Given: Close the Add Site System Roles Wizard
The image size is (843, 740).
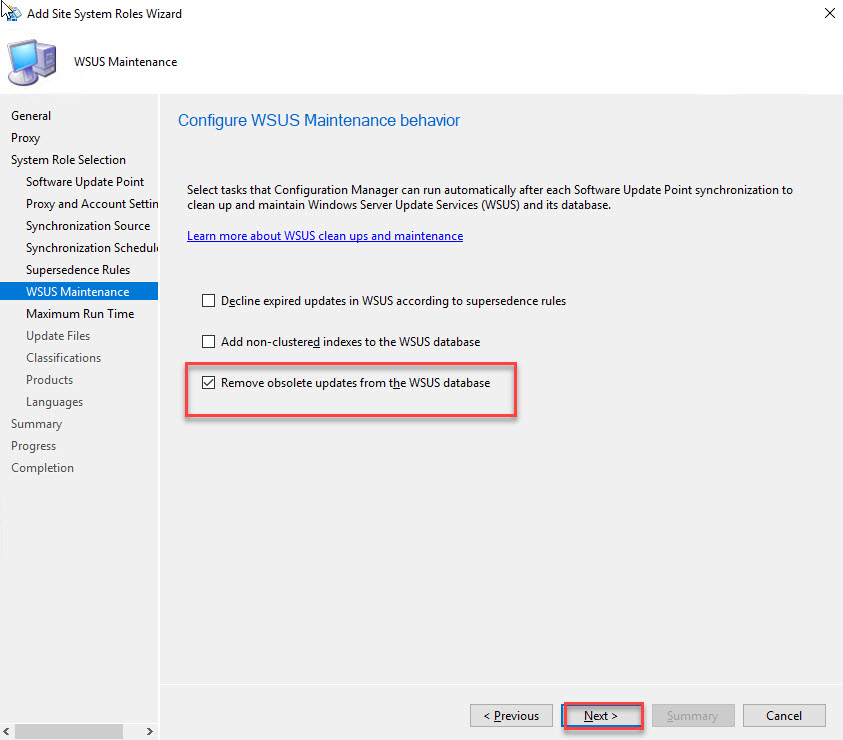Looking at the screenshot, I should 829,14.
